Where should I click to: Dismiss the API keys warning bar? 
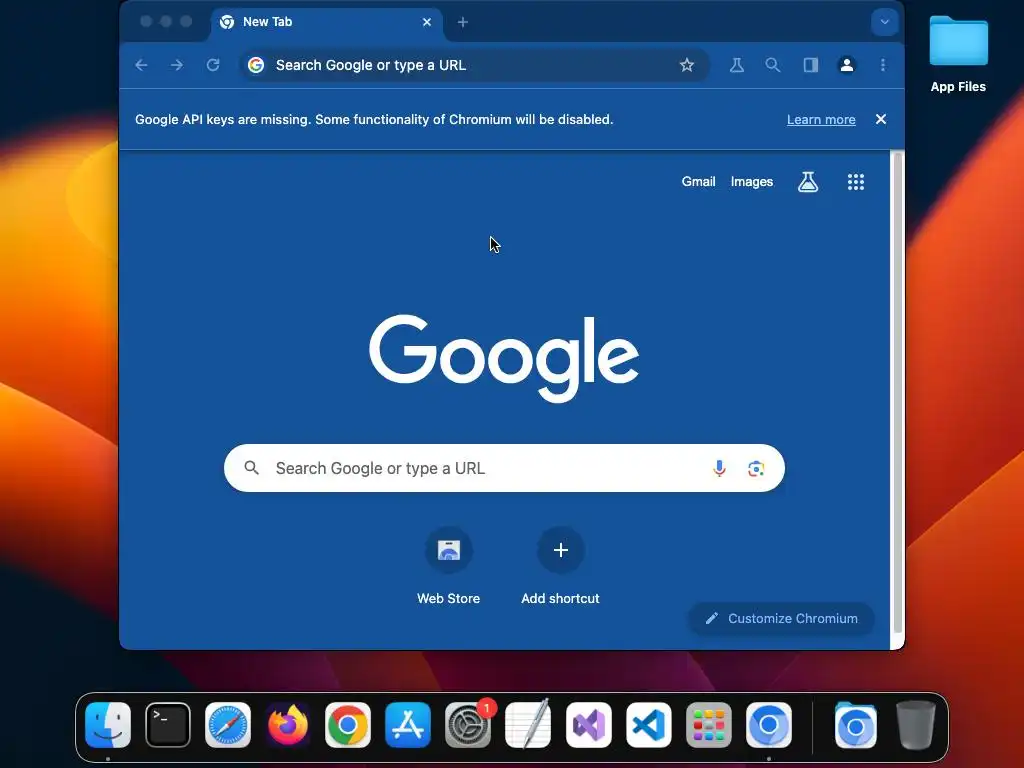(x=880, y=119)
